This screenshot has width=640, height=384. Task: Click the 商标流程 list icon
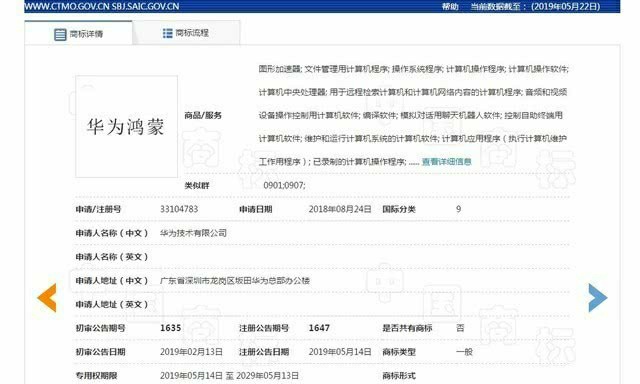[167, 33]
